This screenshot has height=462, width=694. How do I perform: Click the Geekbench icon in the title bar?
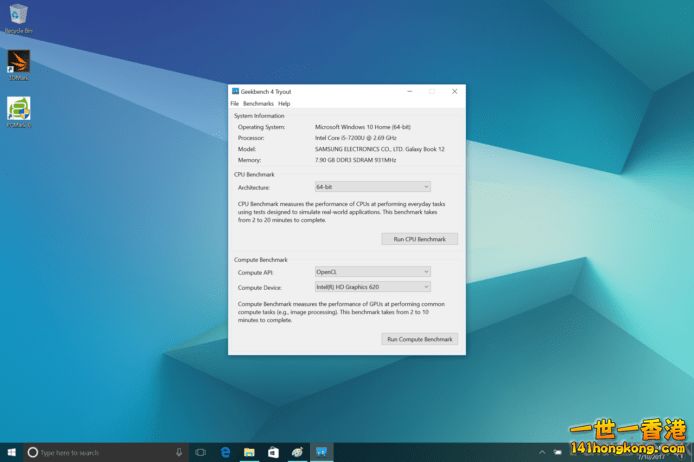point(235,91)
